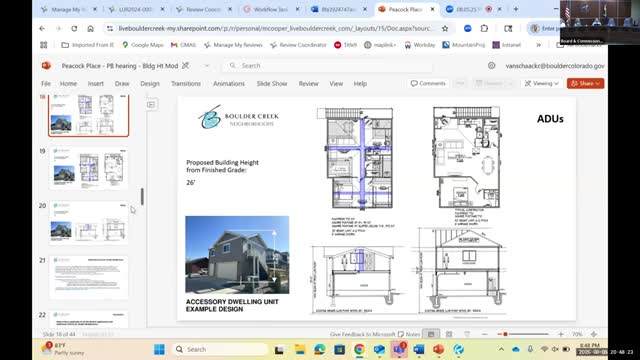Click the PowerPoint Search box
The height and width of the screenshot is (360, 640).
327,66
